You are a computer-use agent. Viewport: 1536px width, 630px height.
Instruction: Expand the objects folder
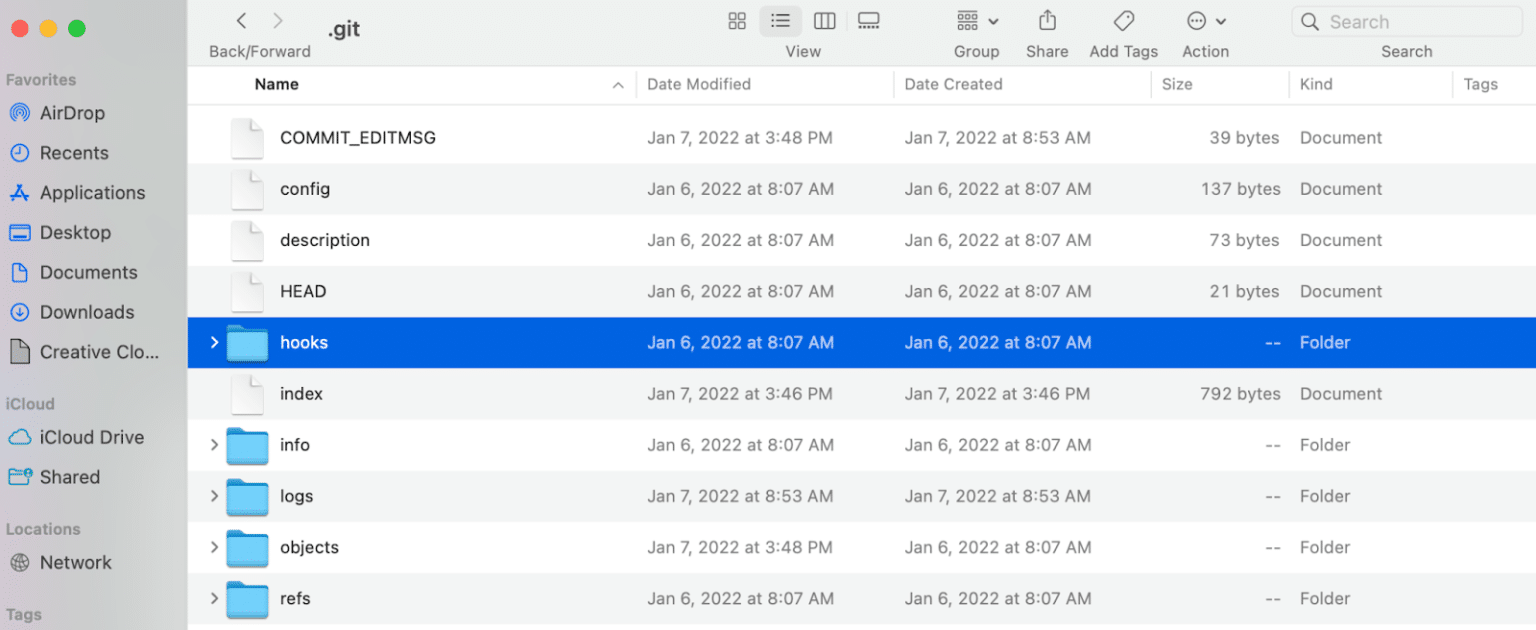point(213,547)
